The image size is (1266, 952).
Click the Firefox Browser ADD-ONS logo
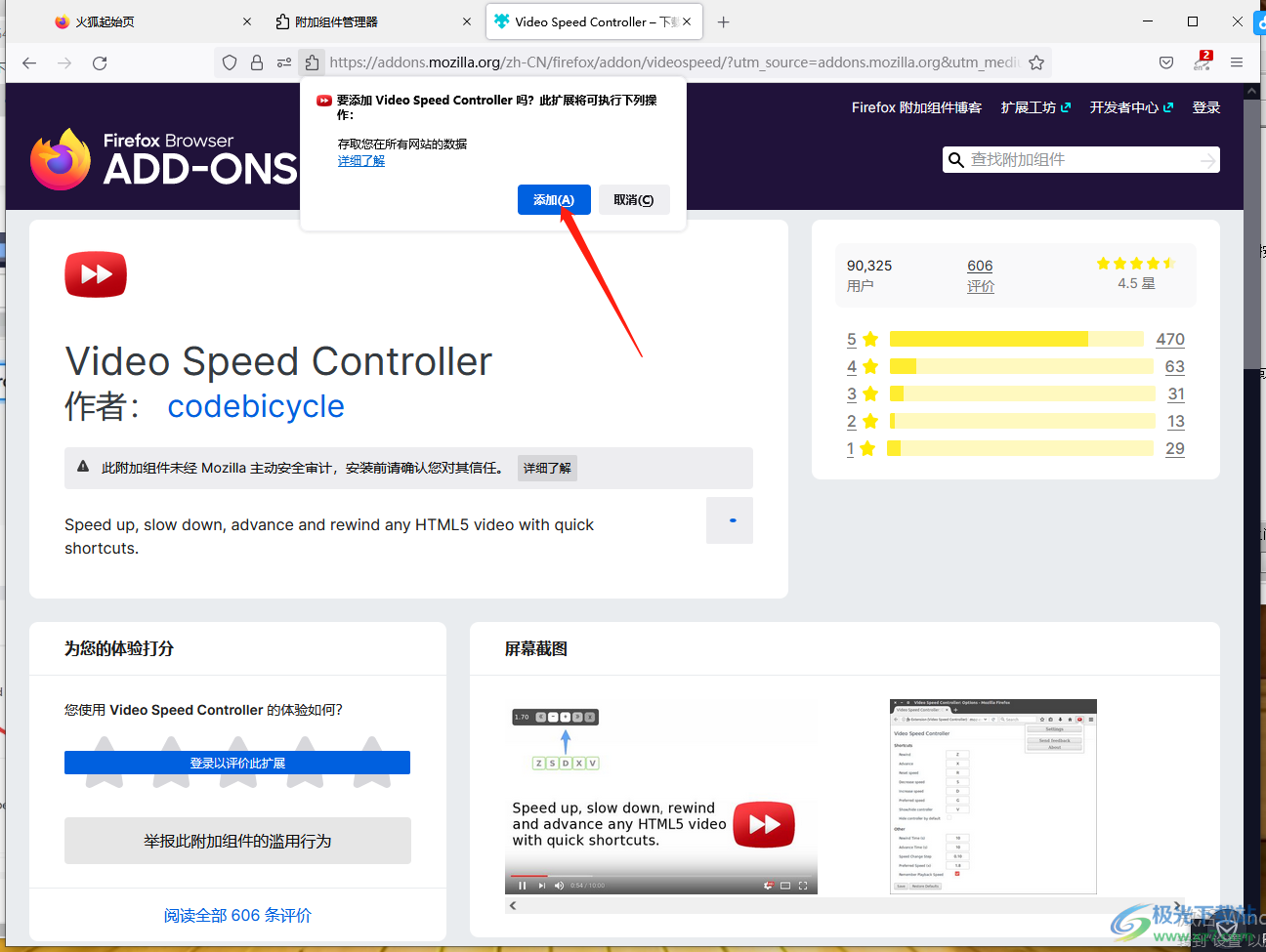(x=164, y=159)
